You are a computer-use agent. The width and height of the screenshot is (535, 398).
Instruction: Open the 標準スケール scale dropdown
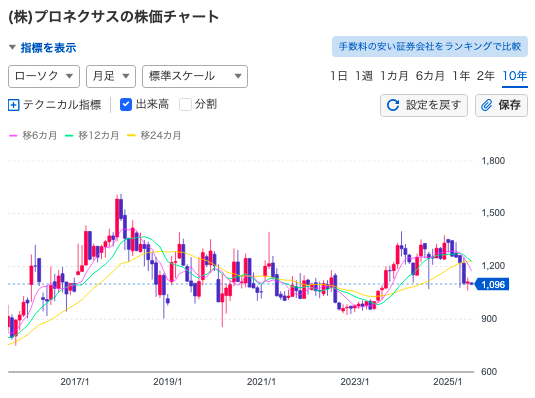(x=195, y=76)
